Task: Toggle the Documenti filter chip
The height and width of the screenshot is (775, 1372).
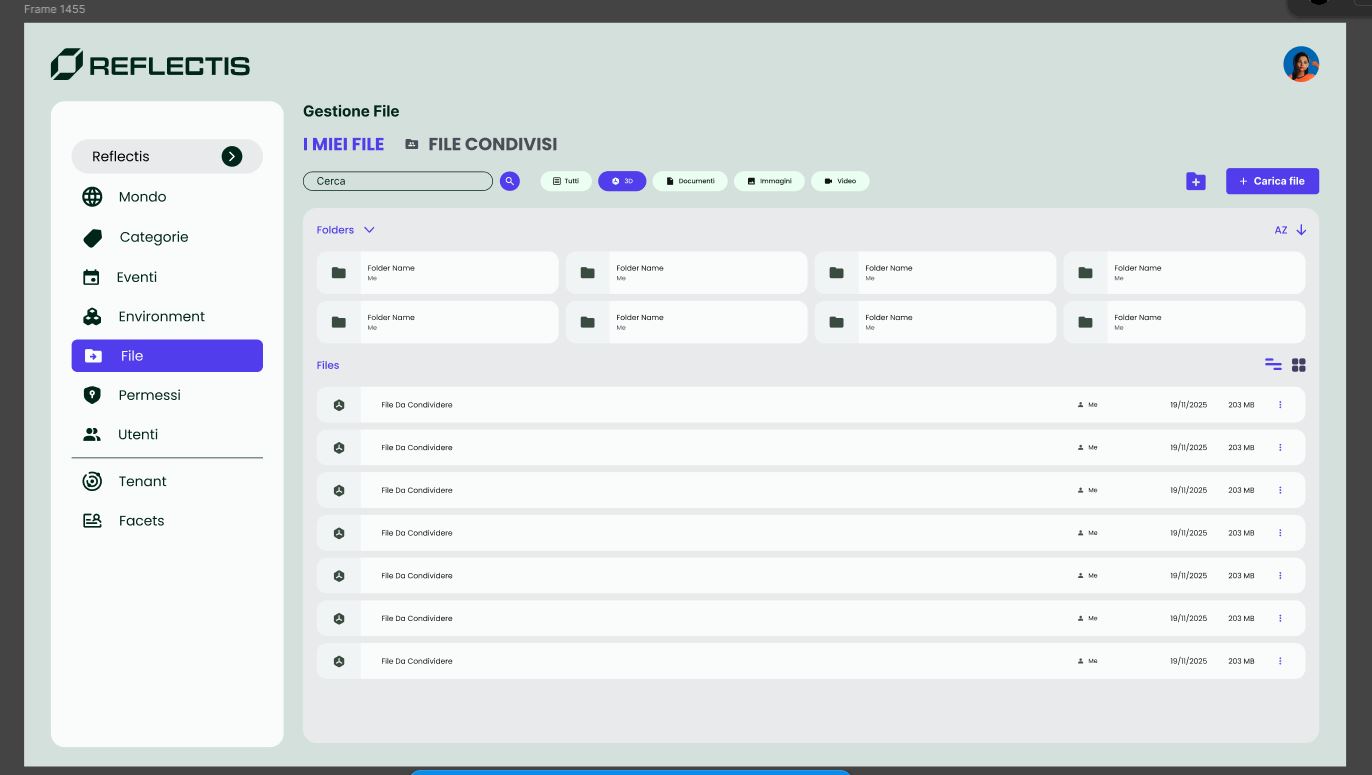Action: coord(690,181)
